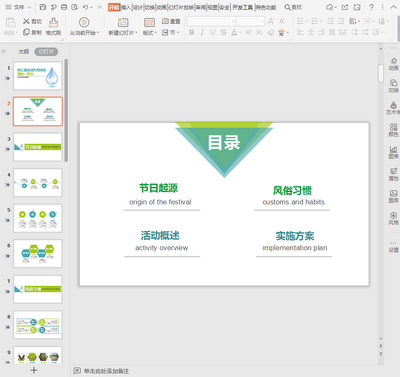The height and width of the screenshot is (377, 400).
Task: Open the Animation (动画) side panel
Action: pos(393,64)
